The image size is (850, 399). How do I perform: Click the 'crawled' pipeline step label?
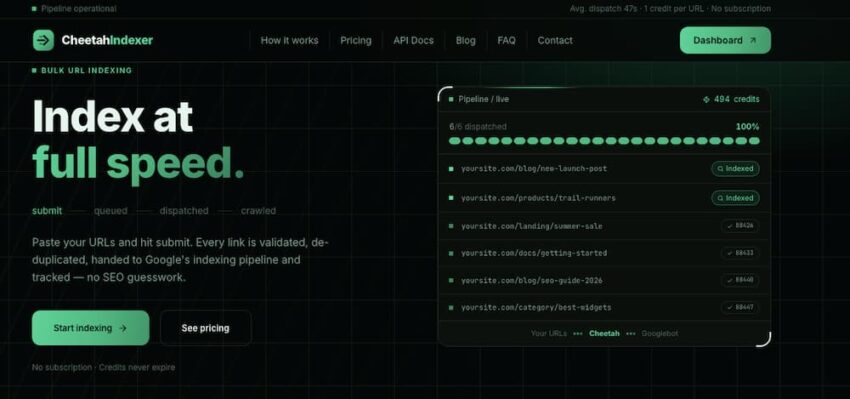[x=258, y=211]
